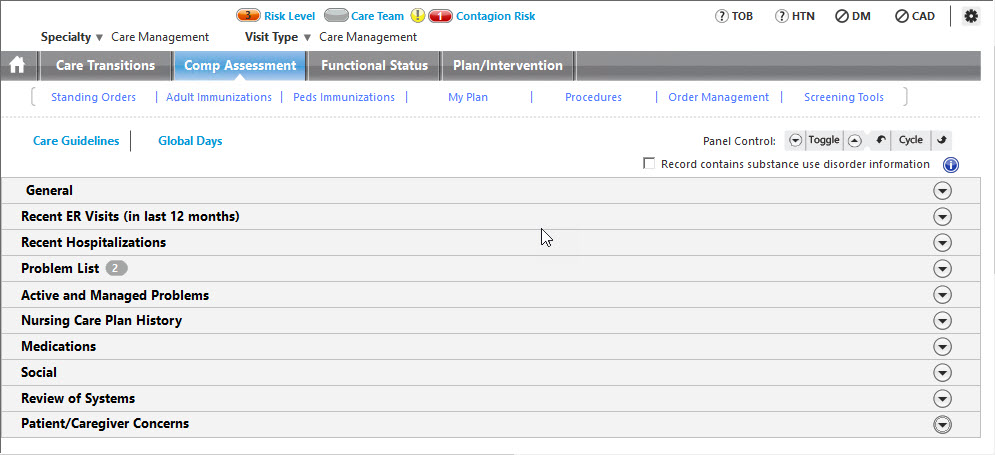Open Adult Immunizations link
Screen dimensions: 995x455
coord(219,97)
